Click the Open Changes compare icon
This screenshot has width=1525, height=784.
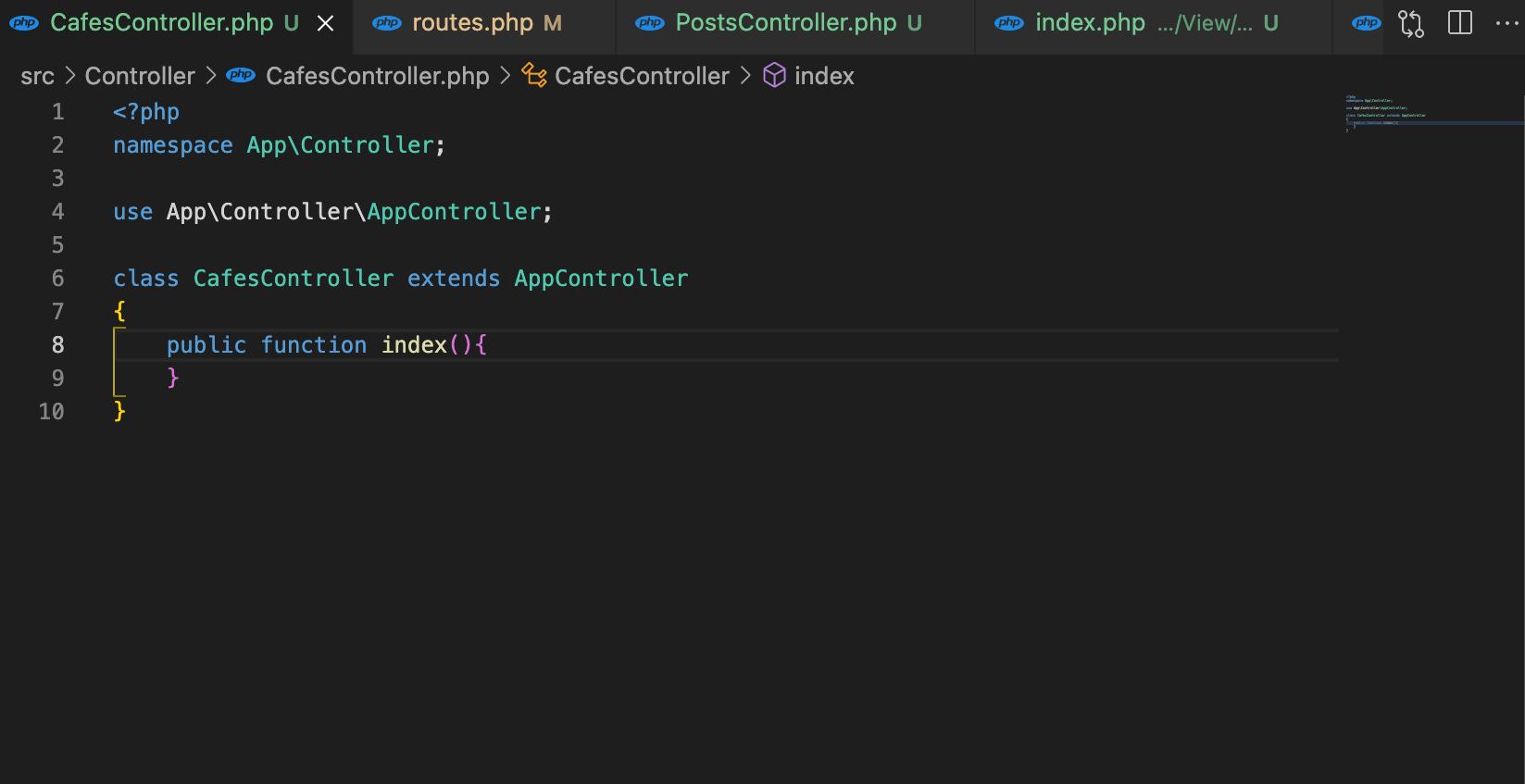1410,23
